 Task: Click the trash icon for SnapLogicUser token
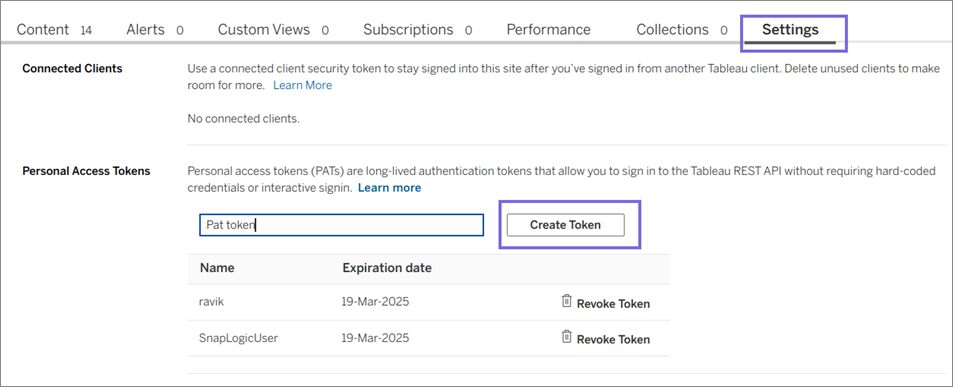[566, 337]
